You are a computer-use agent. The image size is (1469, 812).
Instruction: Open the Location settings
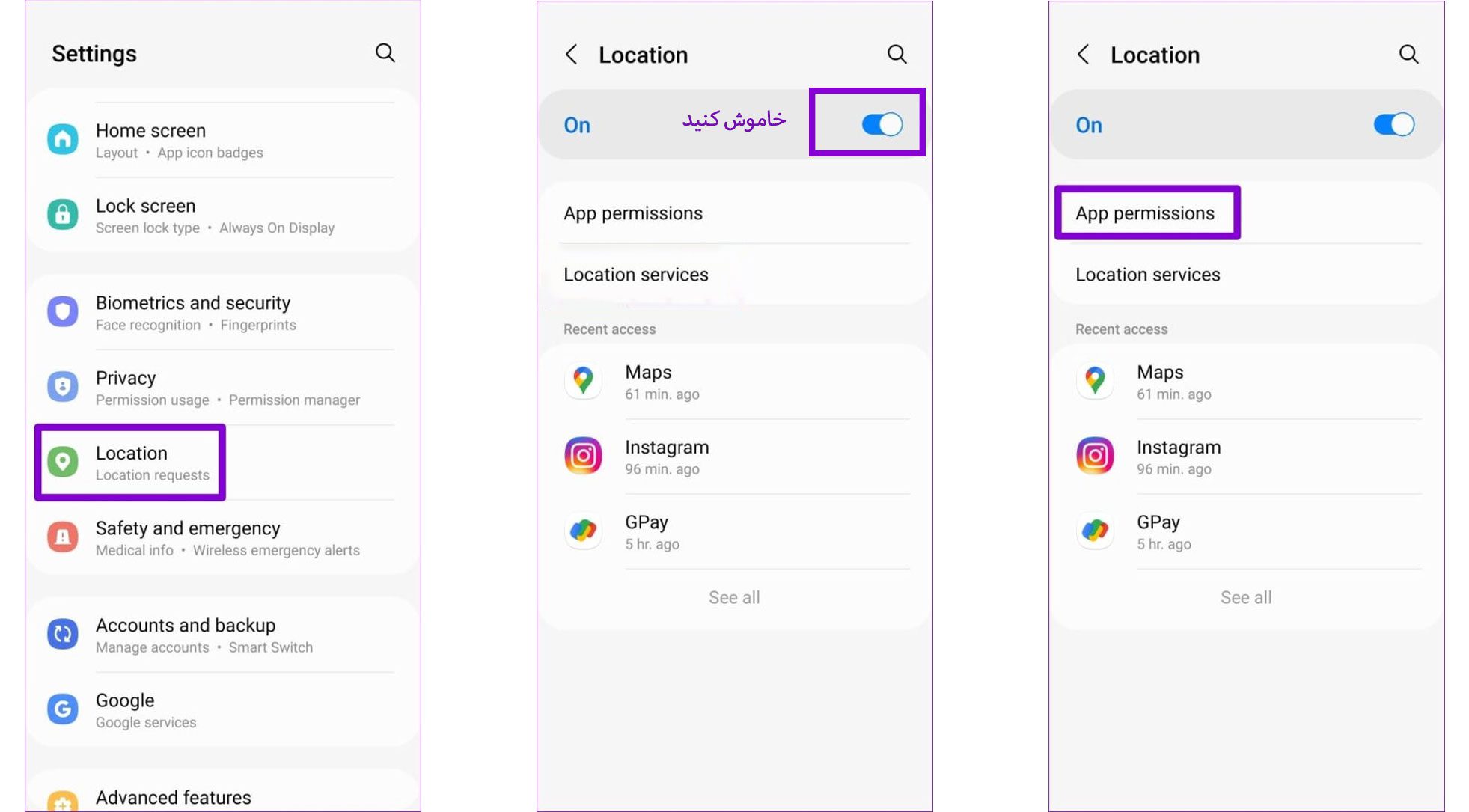point(130,462)
